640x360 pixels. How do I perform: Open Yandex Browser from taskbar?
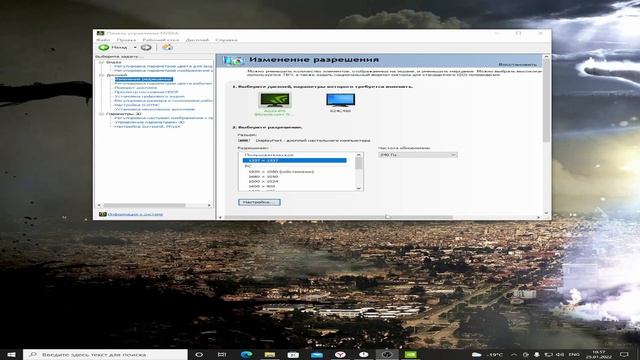coord(340,355)
